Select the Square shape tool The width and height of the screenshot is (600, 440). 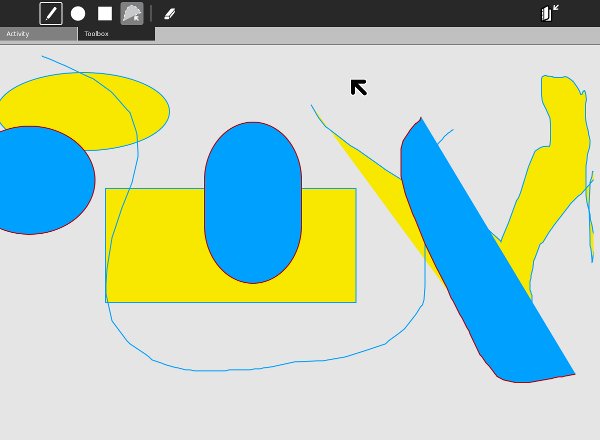105,14
